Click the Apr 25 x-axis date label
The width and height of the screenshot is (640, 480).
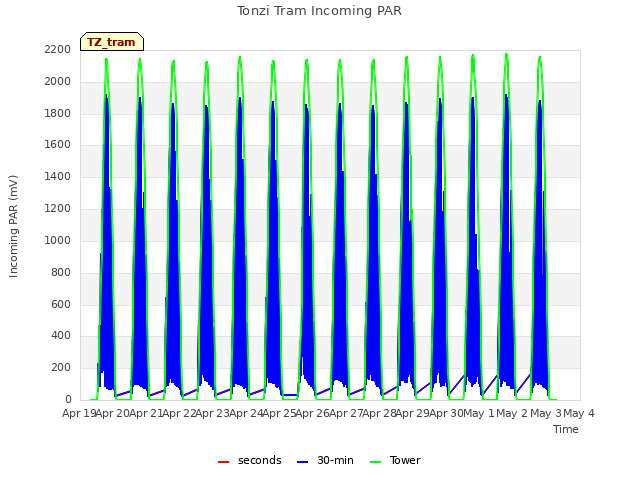279,413
